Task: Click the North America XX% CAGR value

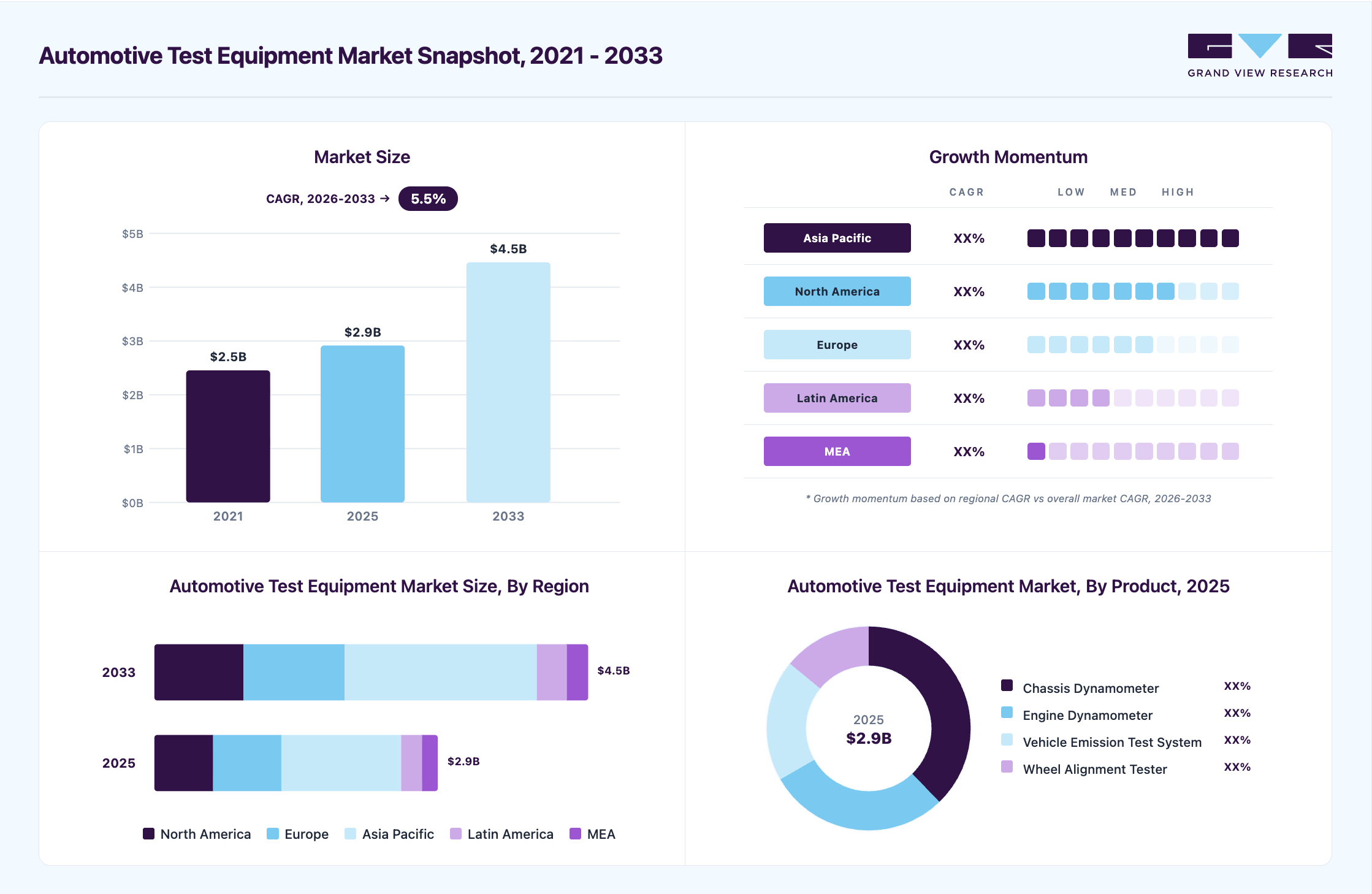Action: [x=969, y=292]
